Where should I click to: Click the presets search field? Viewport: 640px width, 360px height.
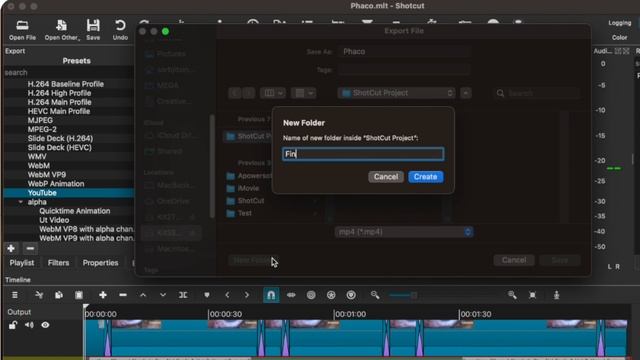69,73
